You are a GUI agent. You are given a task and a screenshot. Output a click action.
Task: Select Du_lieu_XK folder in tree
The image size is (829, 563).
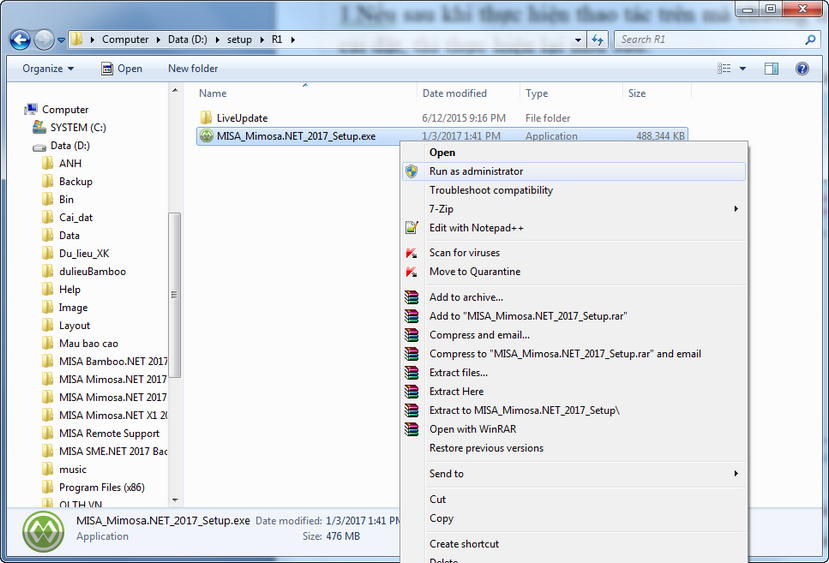75,253
